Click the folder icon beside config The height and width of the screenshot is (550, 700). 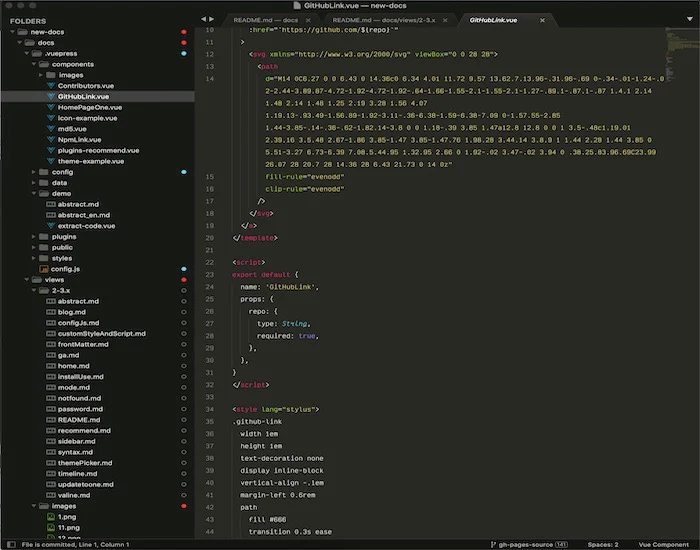pos(44,172)
